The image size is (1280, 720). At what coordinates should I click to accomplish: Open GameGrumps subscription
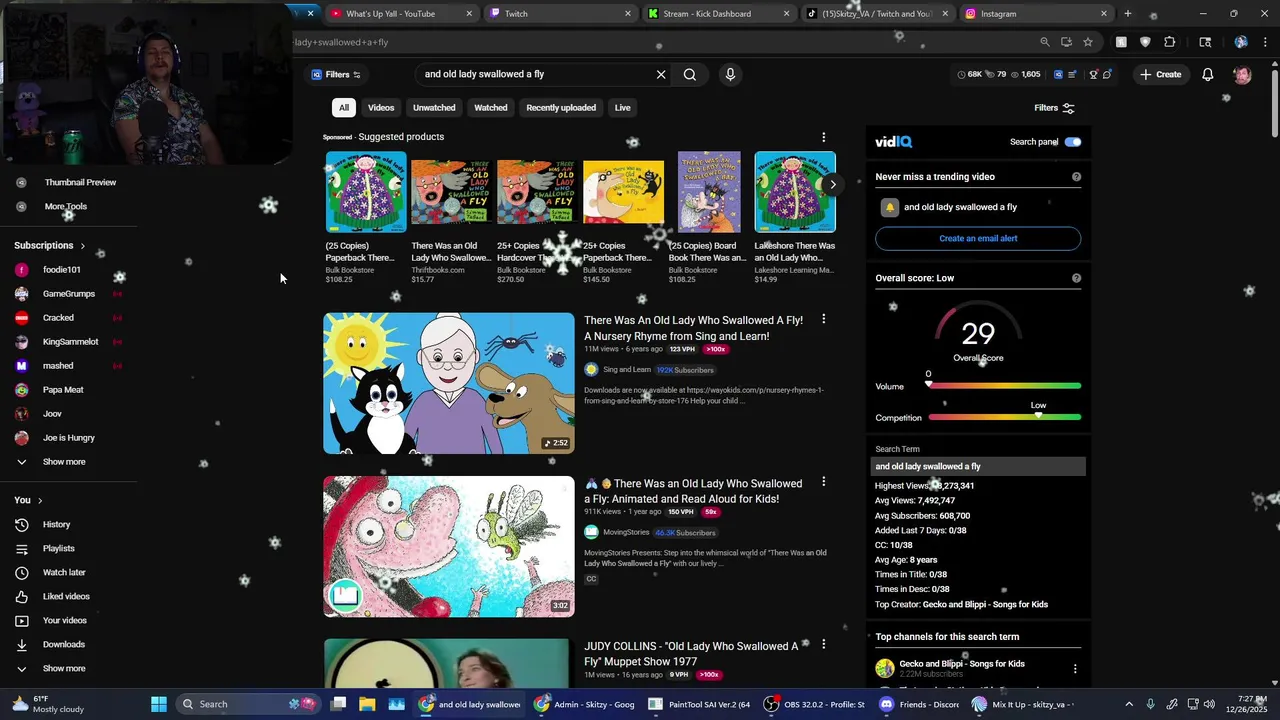[68, 294]
